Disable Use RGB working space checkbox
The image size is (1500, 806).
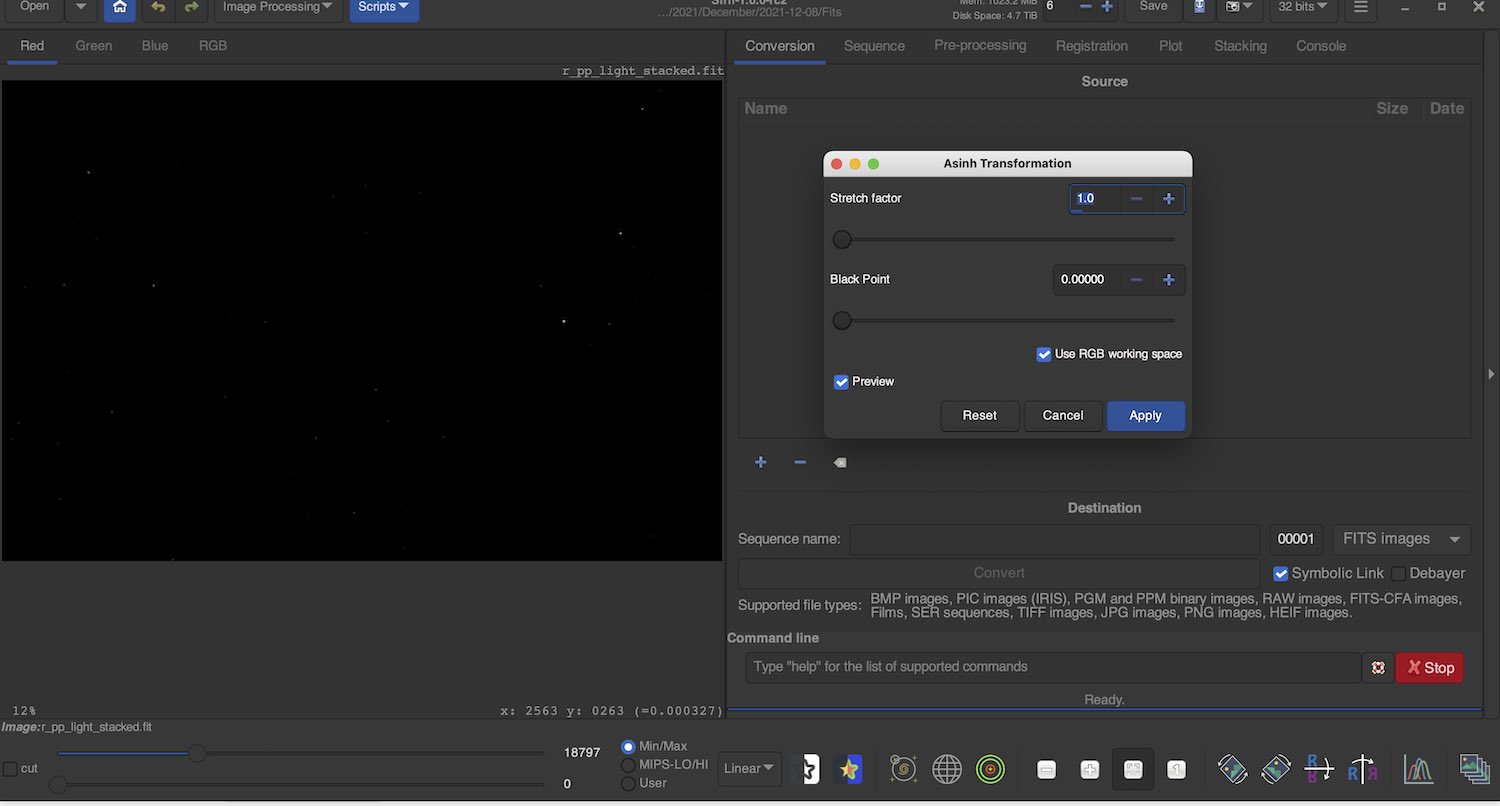(x=1044, y=354)
